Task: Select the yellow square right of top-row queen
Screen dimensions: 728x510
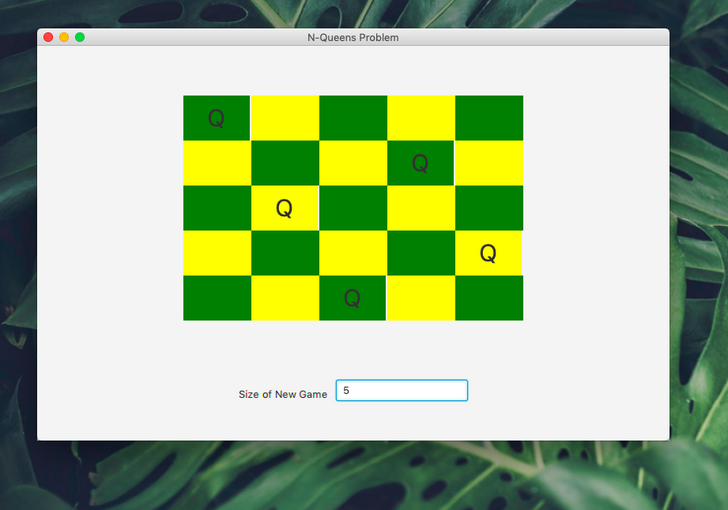Action: 285,118
